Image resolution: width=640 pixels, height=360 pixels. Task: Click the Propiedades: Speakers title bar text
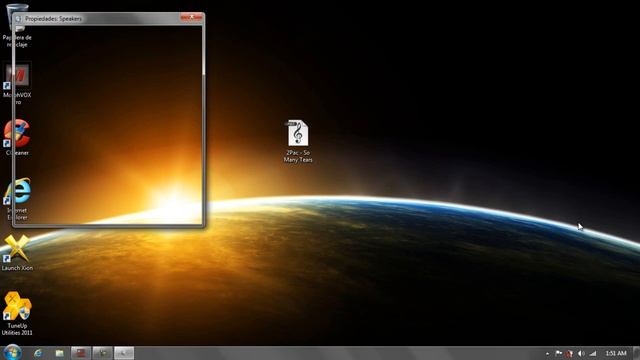(x=53, y=19)
